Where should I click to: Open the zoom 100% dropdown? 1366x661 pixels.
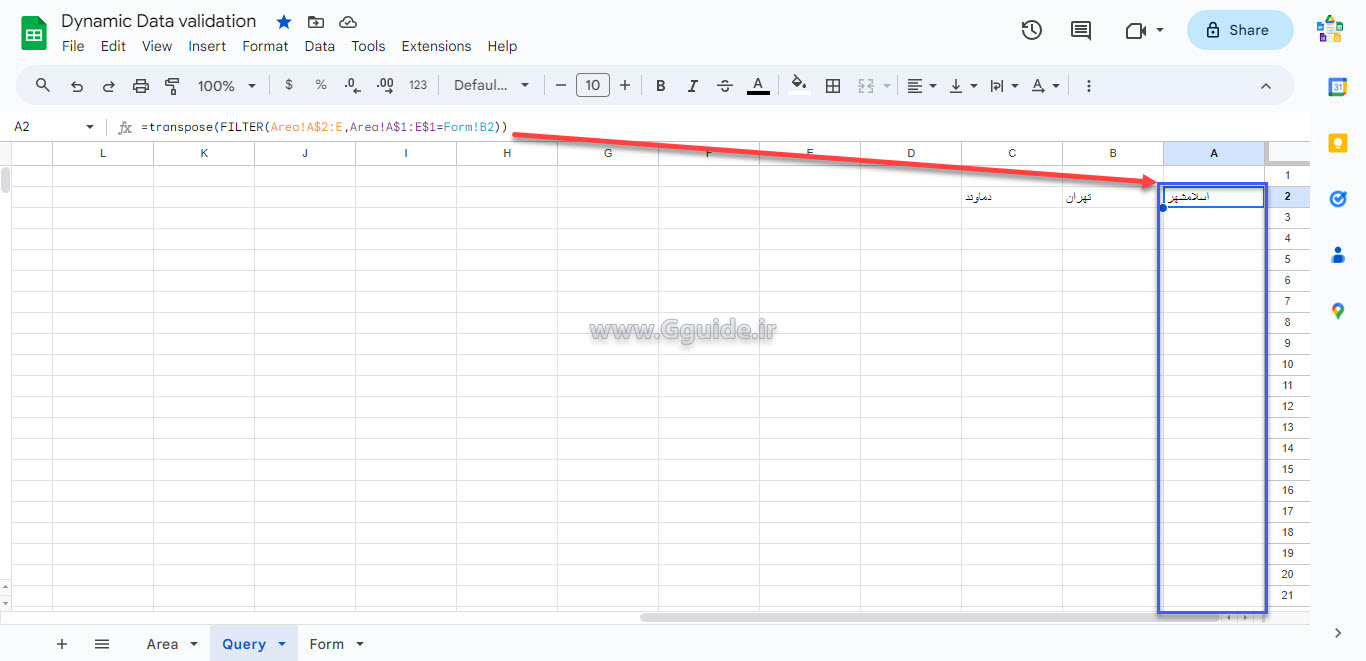tap(226, 86)
